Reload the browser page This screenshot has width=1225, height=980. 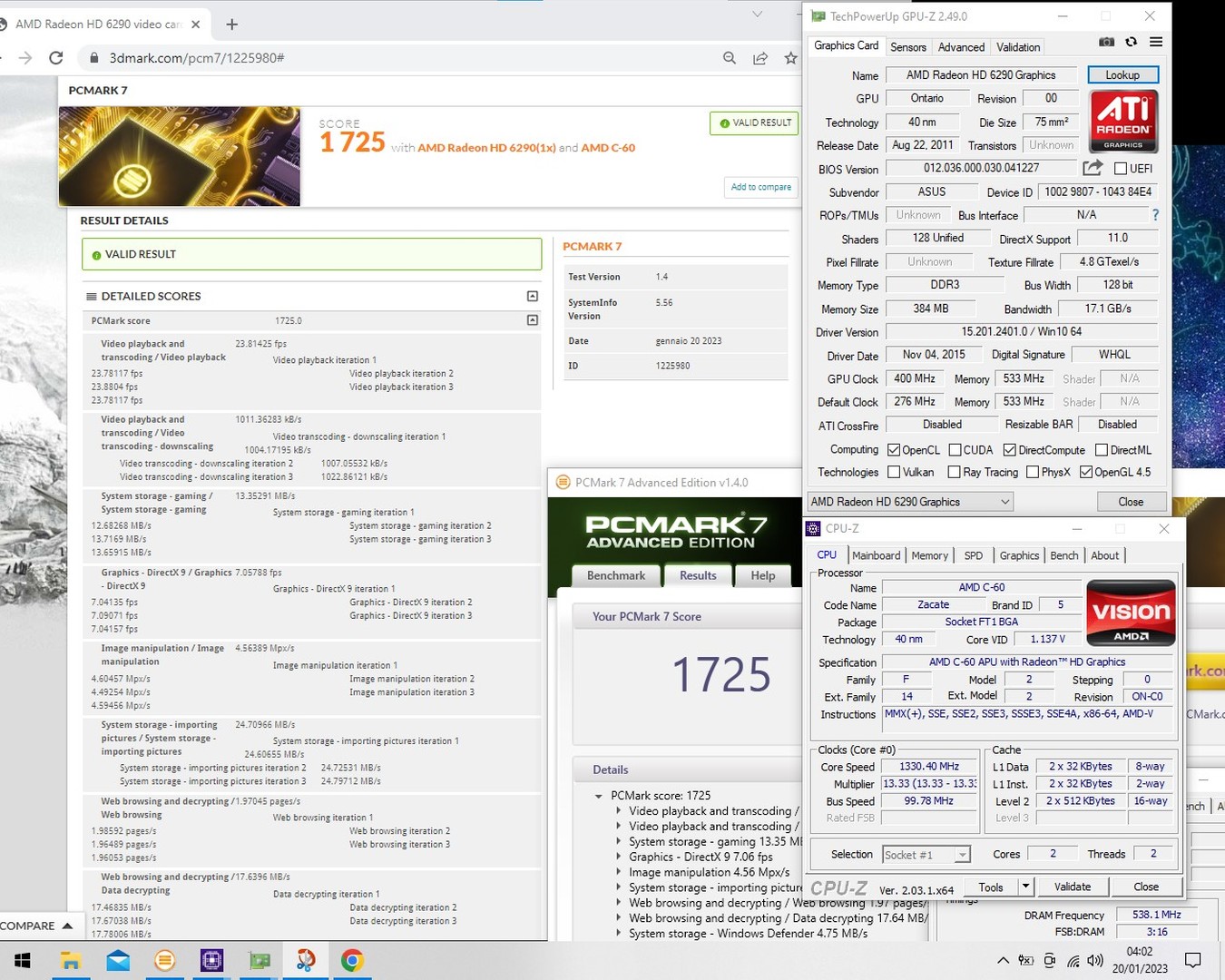56,58
